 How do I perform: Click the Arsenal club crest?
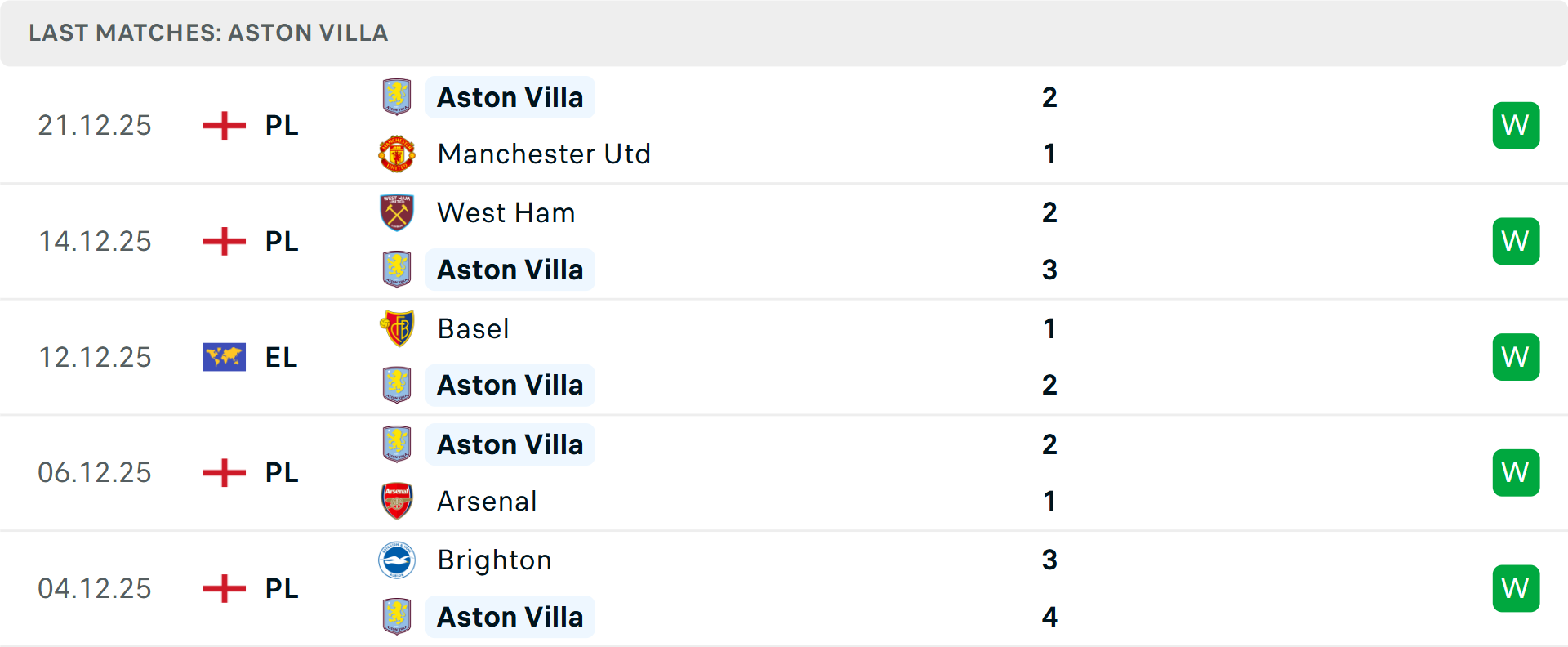397,501
